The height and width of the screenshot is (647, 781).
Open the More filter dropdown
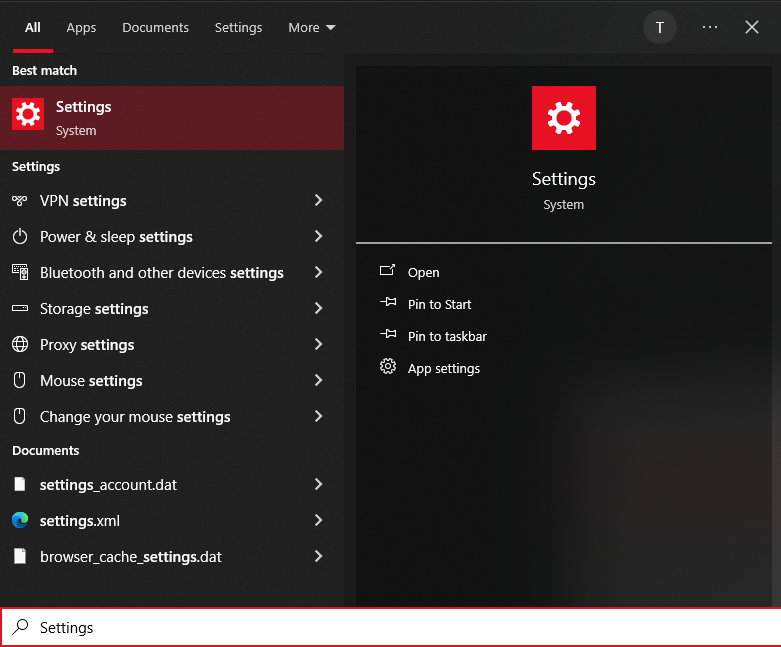click(311, 27)
